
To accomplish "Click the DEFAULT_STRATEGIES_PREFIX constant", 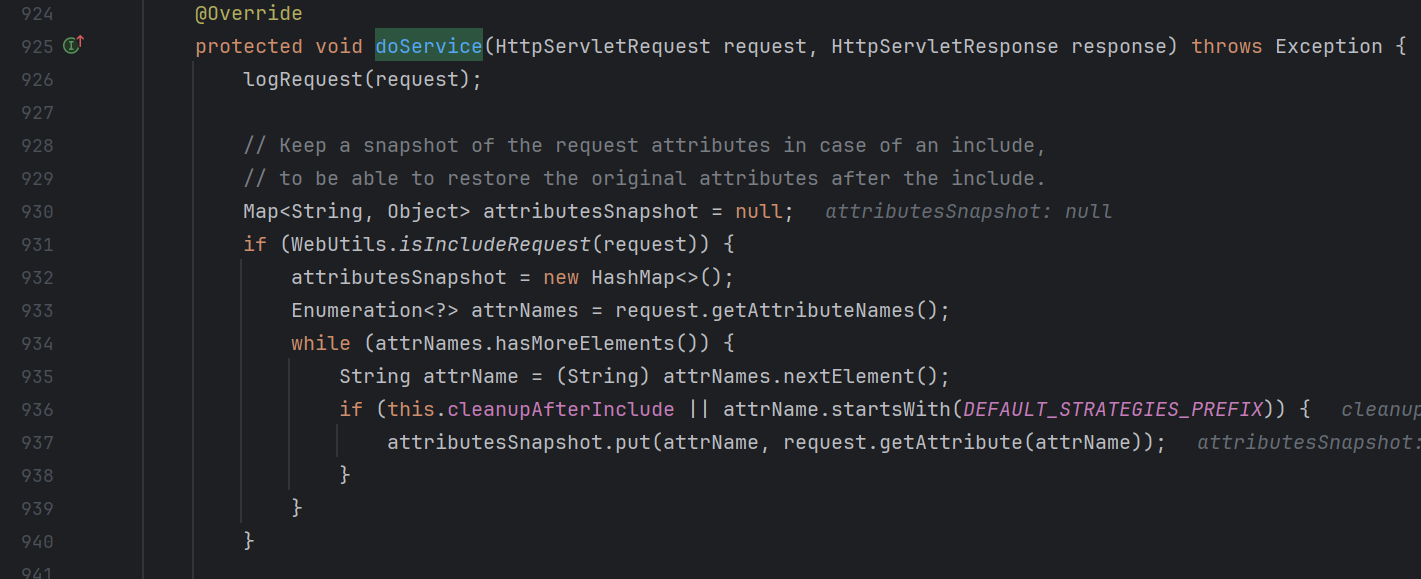I will coord(1113,409).
